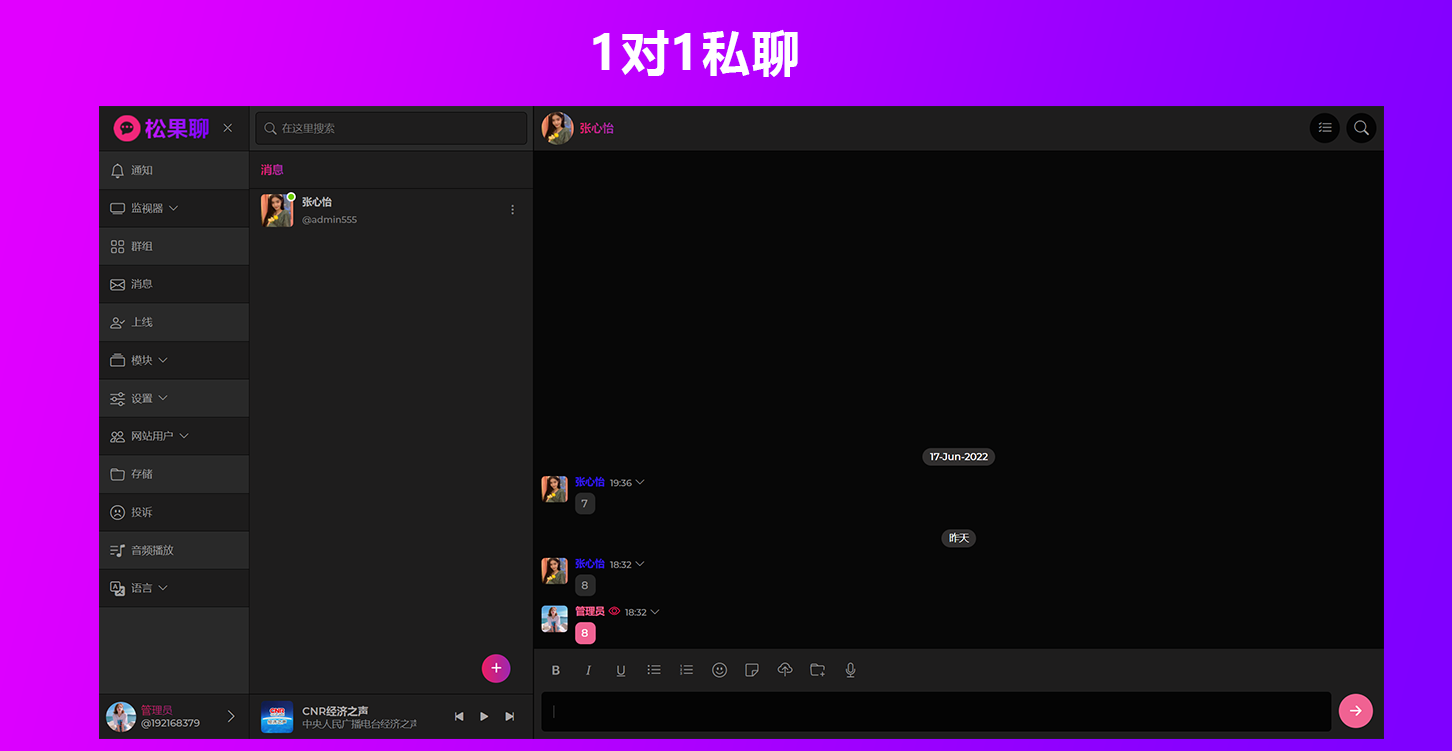Expand the 监视器 sidebar submenu
1452x751 pixels.
[174, 208]
